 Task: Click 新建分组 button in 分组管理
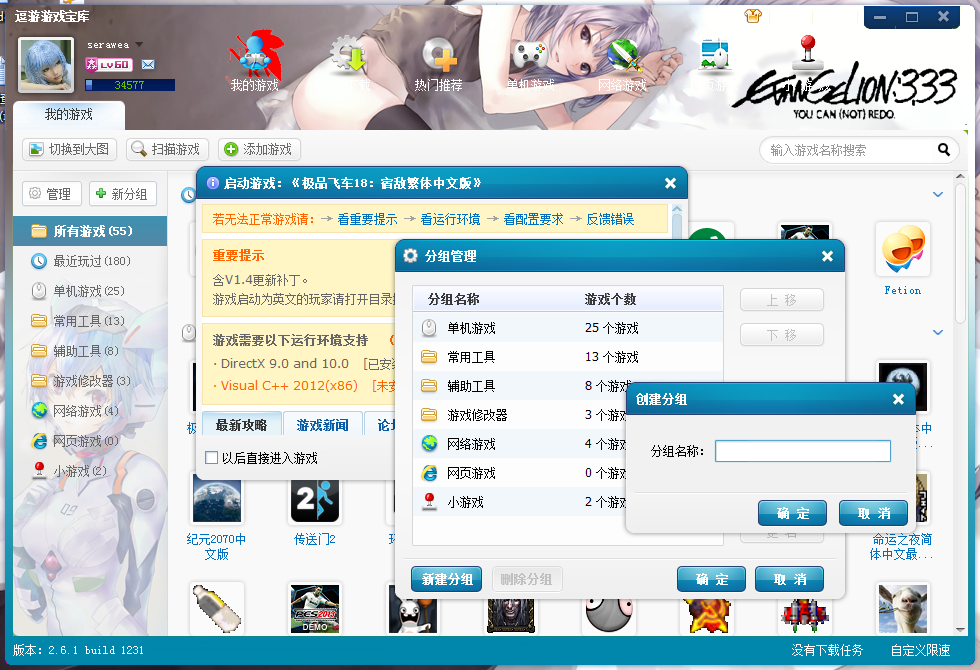[x=447, y=579]
